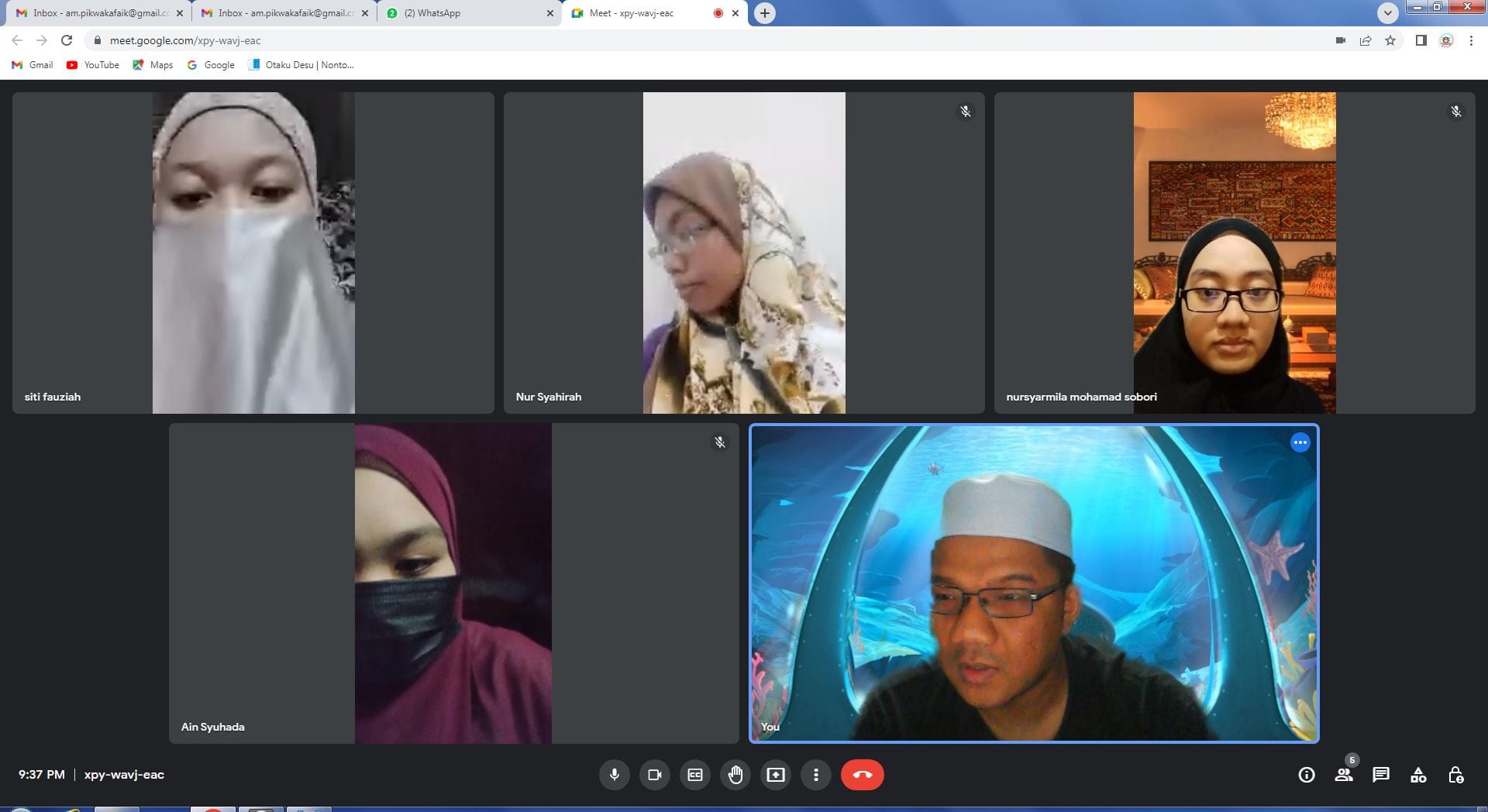
Task: Raise hand in the meeting
Action: point(735,775)
